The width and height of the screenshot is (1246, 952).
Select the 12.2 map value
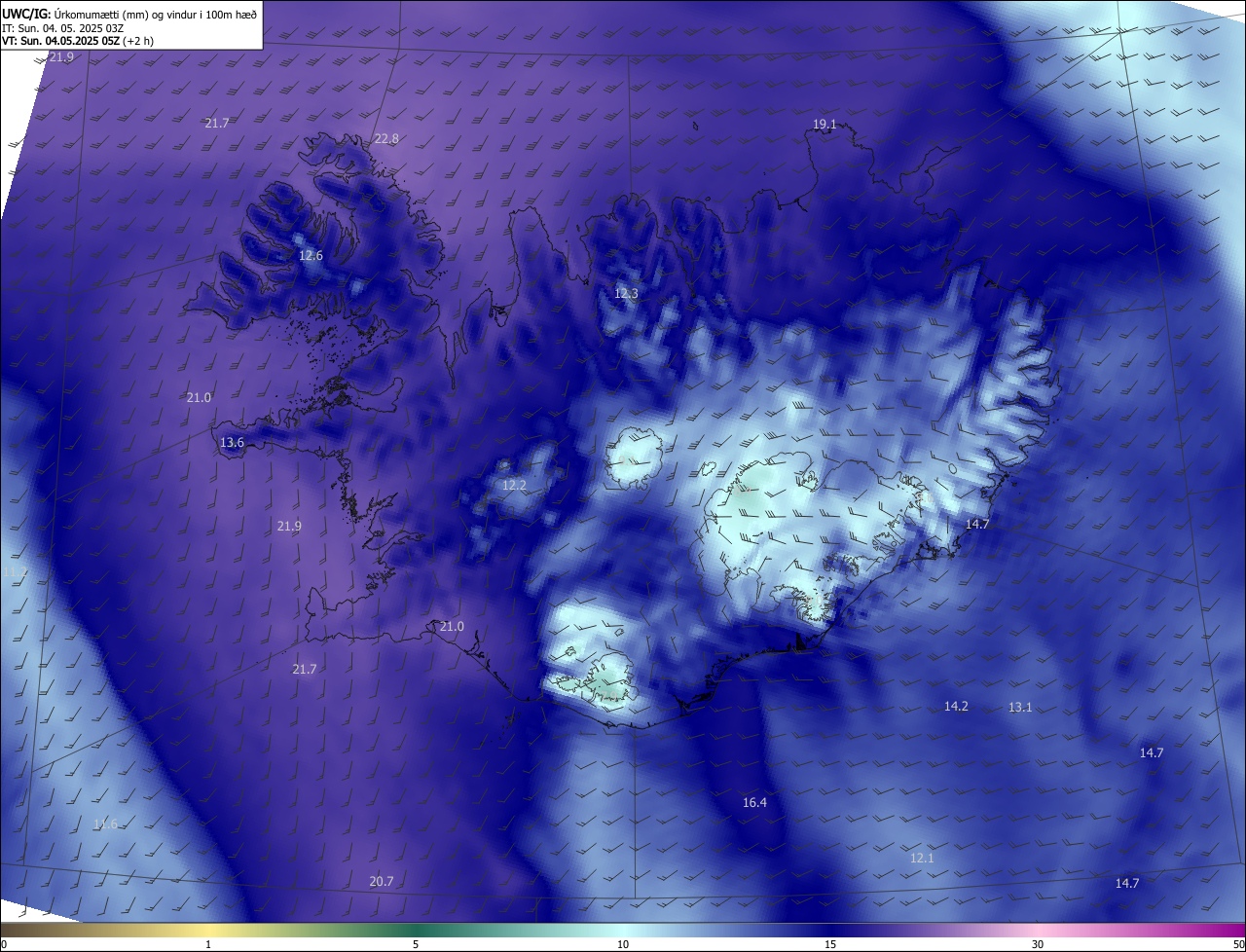[x=514, y=485]
